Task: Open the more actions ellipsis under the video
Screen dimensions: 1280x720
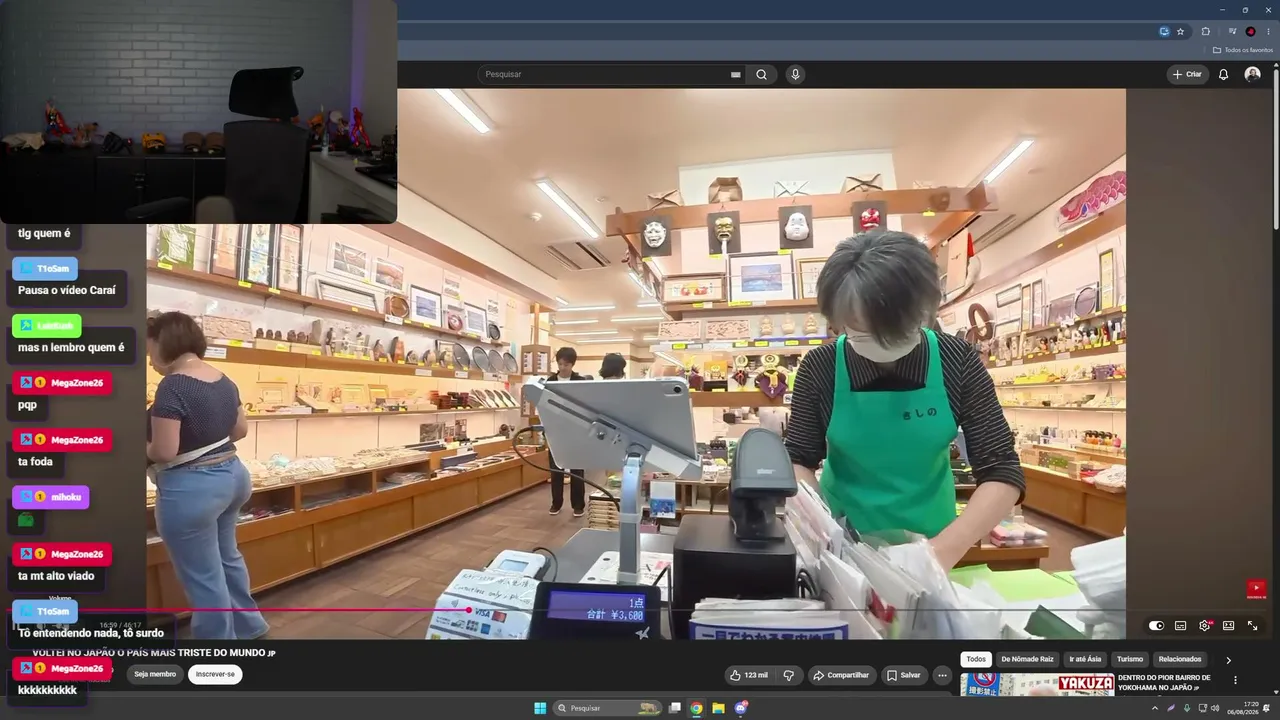Action: coord(942,675)
